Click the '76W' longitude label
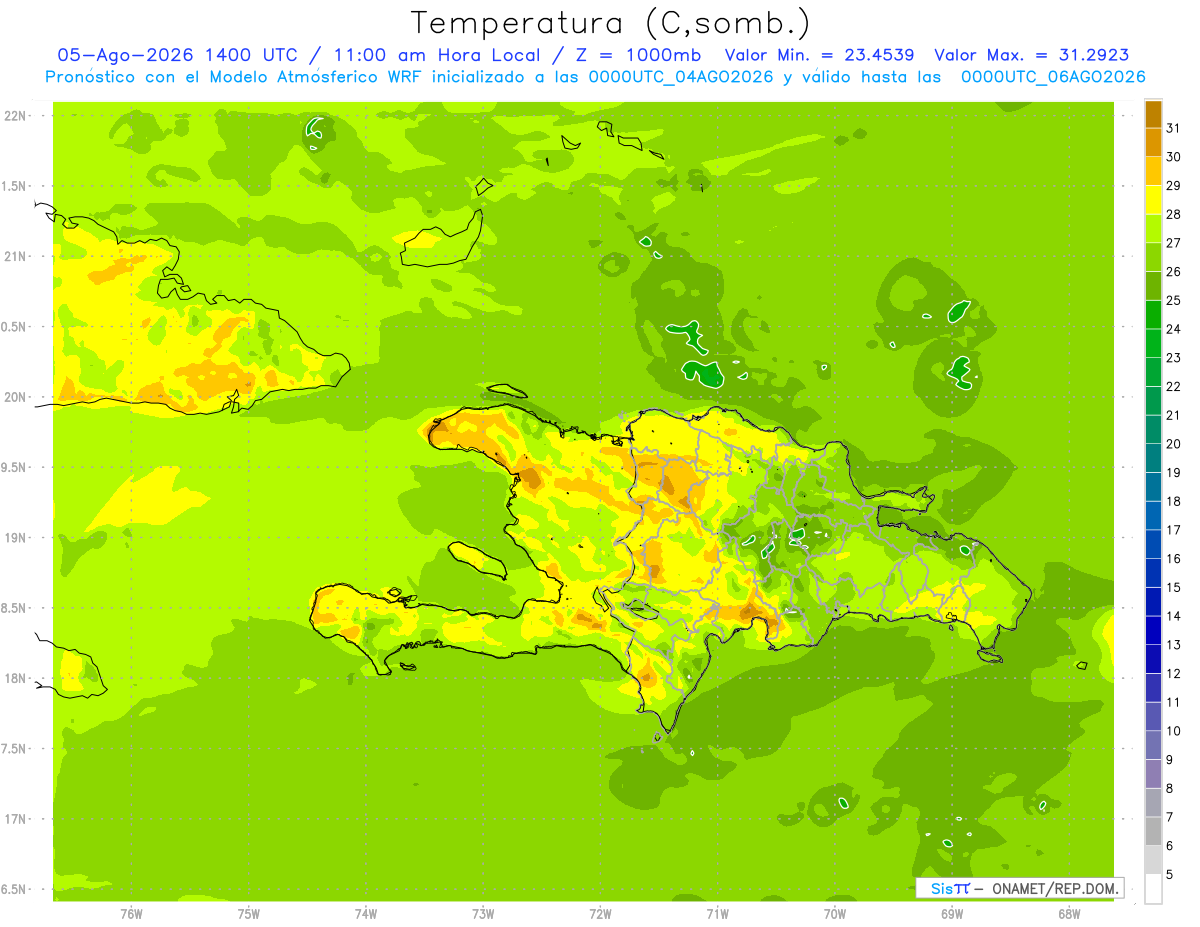 pyautogui.click(x=131, y=914)
